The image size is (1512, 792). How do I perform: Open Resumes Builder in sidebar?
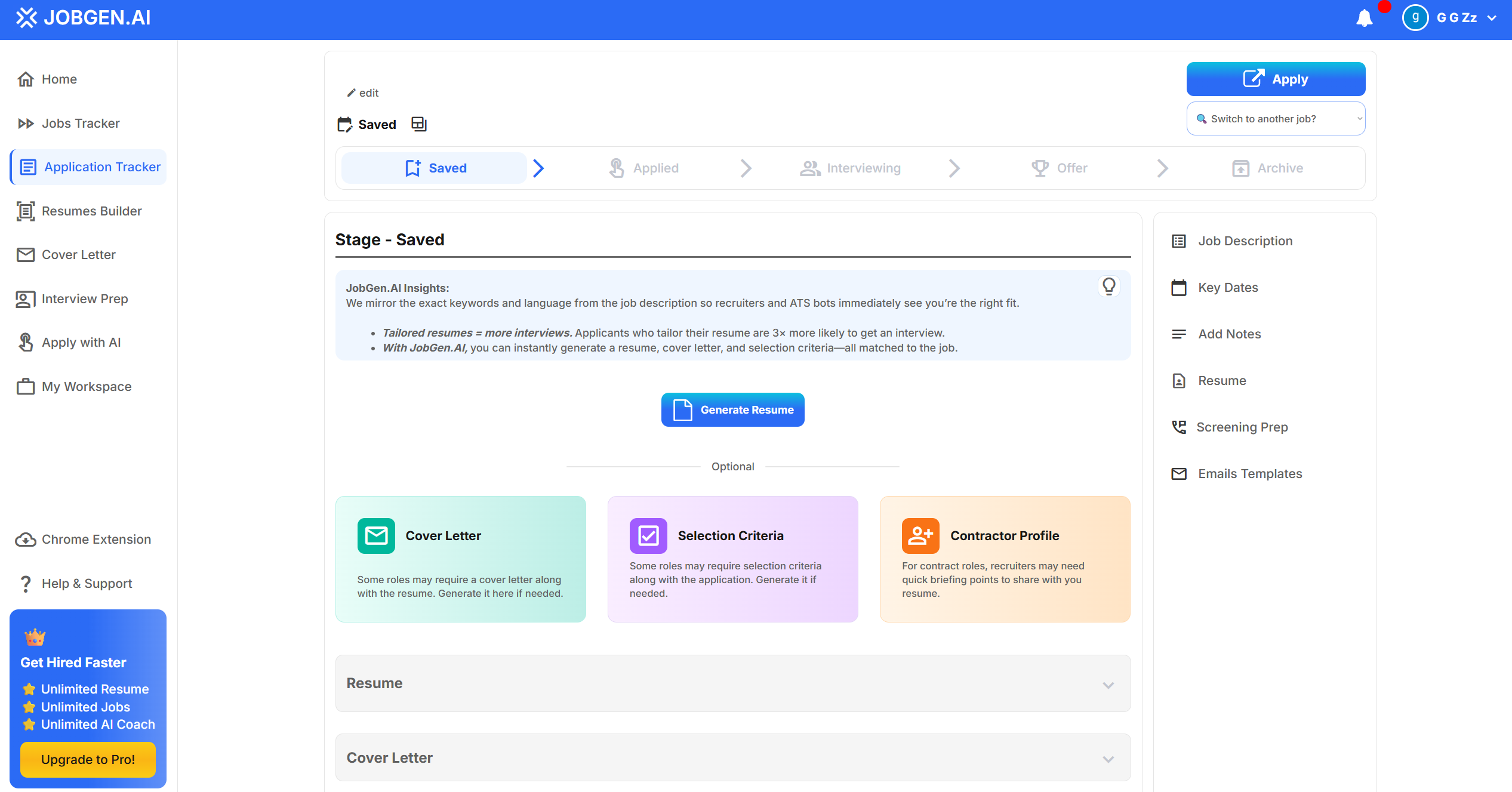coord(80,211)
